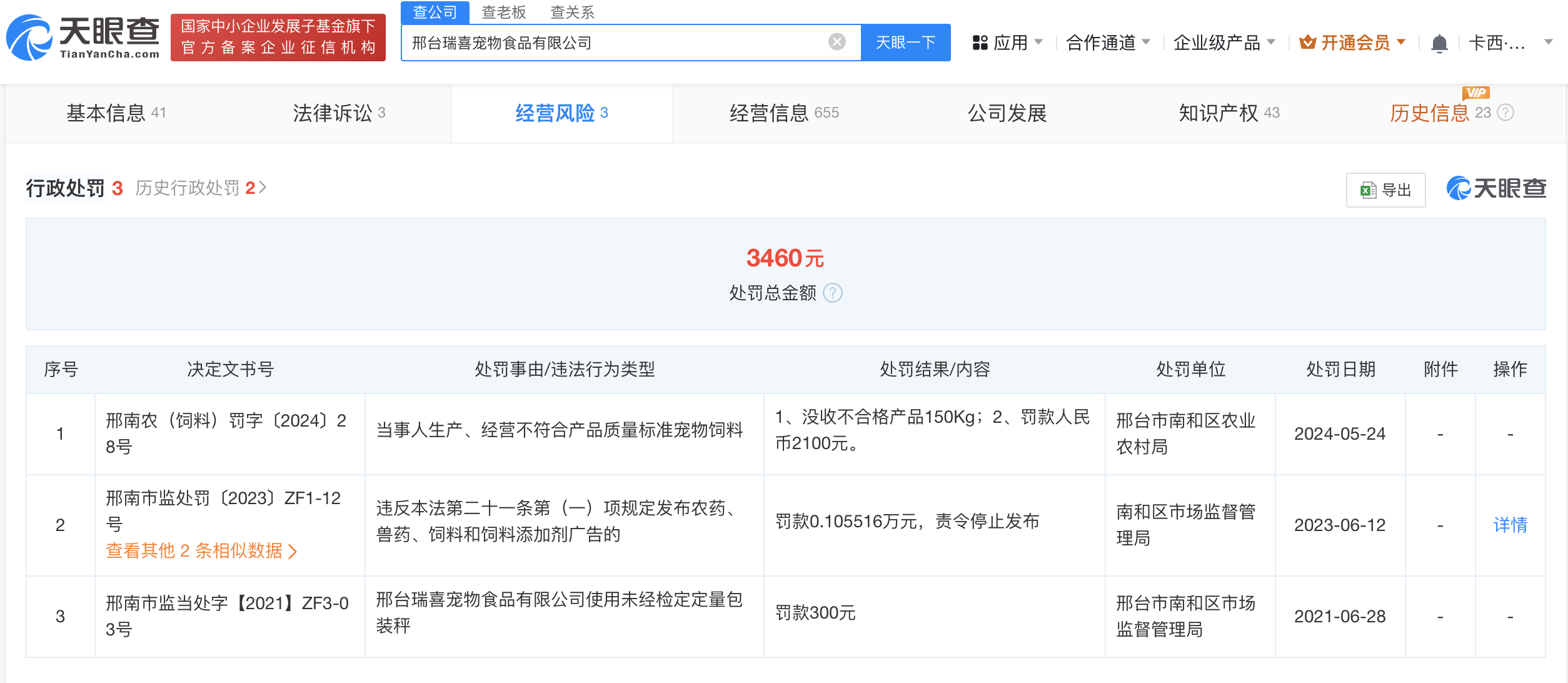Image resolution: width=1568 pixels, height=683 pixels.
Task: Click the membership crown icon
Action: point(1307,42)
